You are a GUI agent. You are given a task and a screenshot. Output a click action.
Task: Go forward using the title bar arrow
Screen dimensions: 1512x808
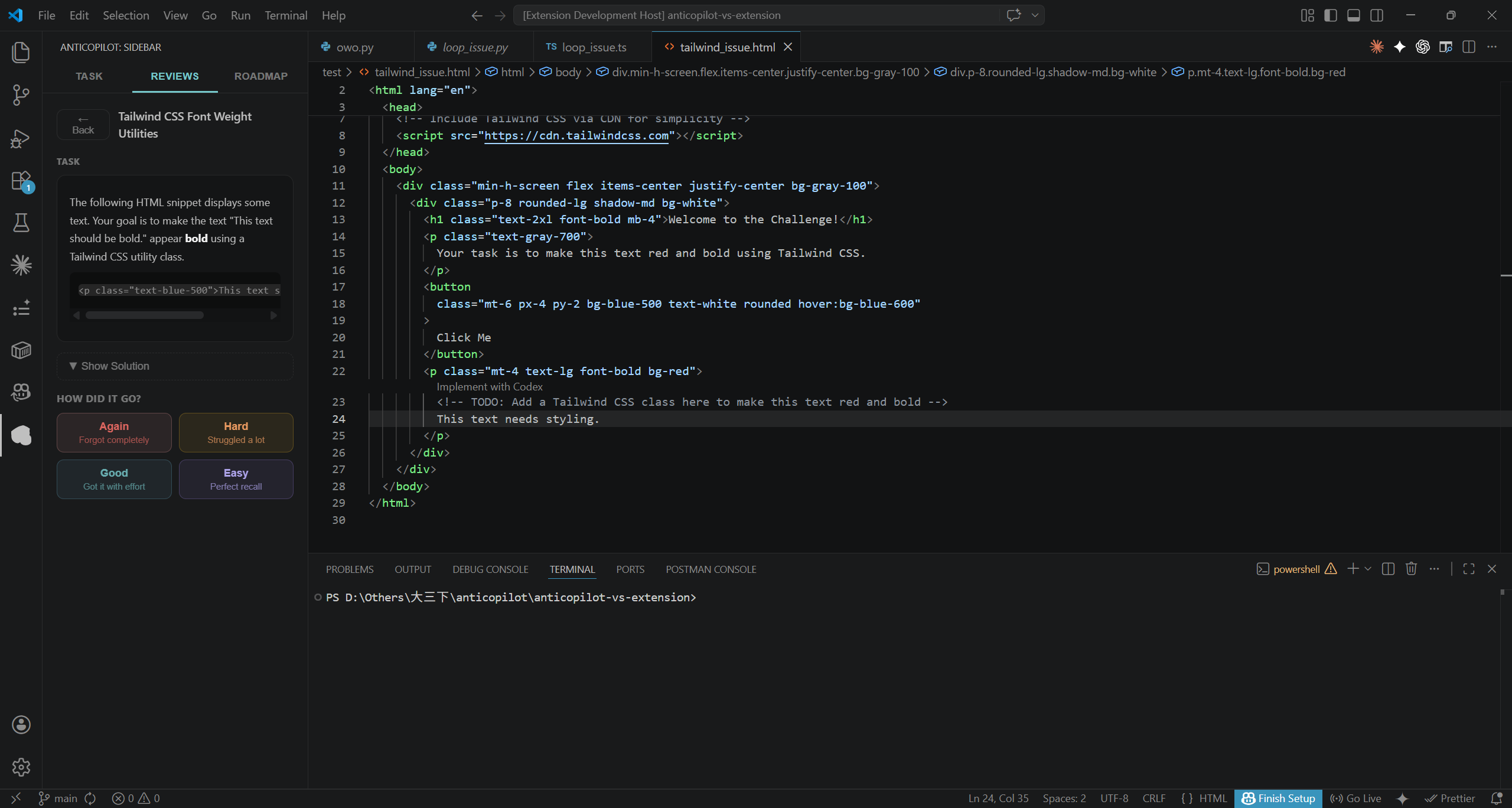[500, 15]
